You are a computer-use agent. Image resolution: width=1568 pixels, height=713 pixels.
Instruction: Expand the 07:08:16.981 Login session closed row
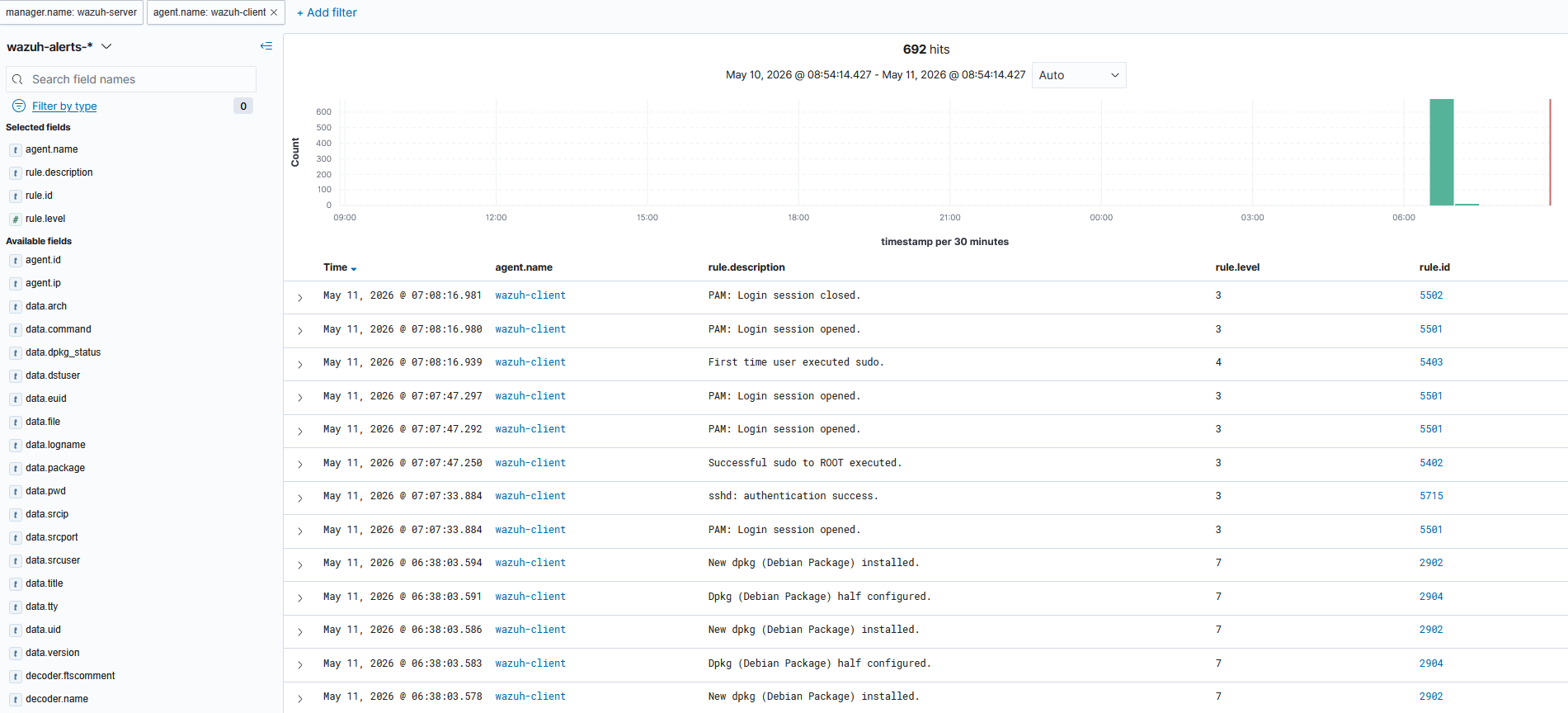tap(300, 297)
